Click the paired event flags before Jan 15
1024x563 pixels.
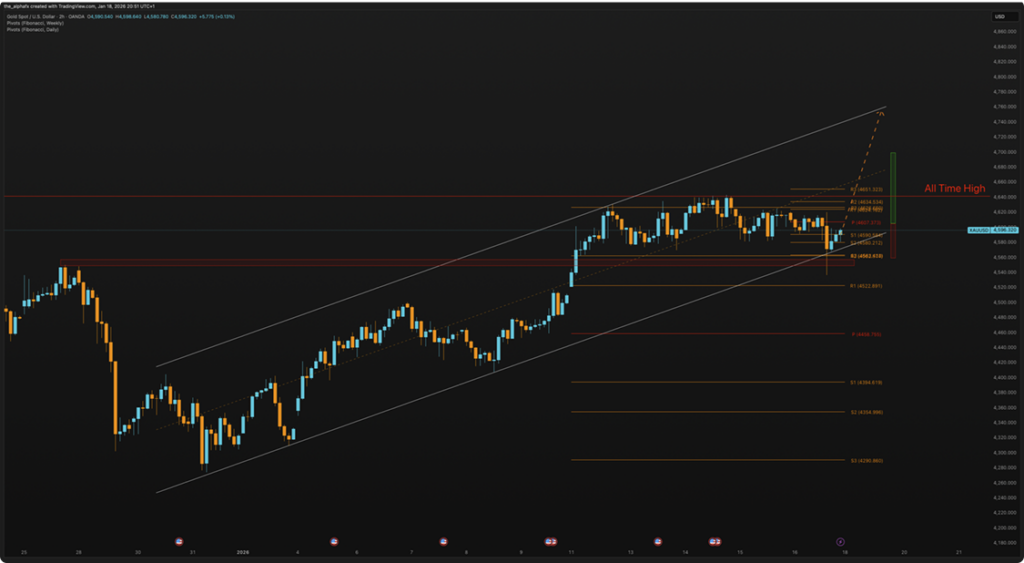click(714, 541)
